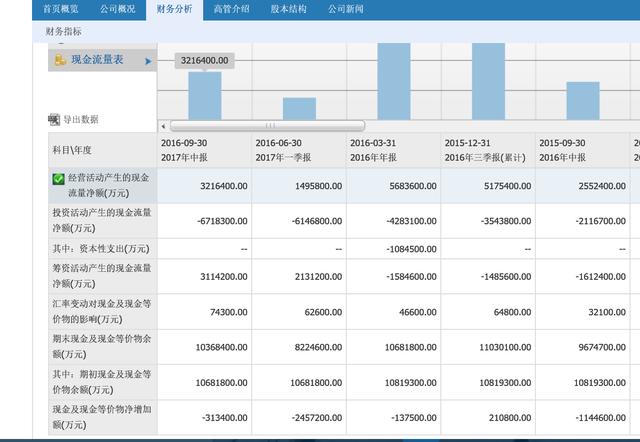This screenshot has height=442, width=640.
Task: Click the 导出数据 export link
Action: (x=80, y=120)
